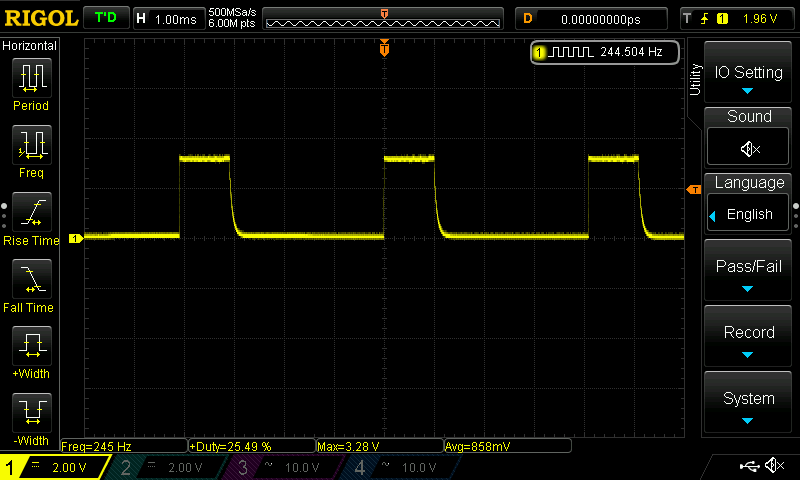
Task: Change the Language English selection
Action: (748, 214)
